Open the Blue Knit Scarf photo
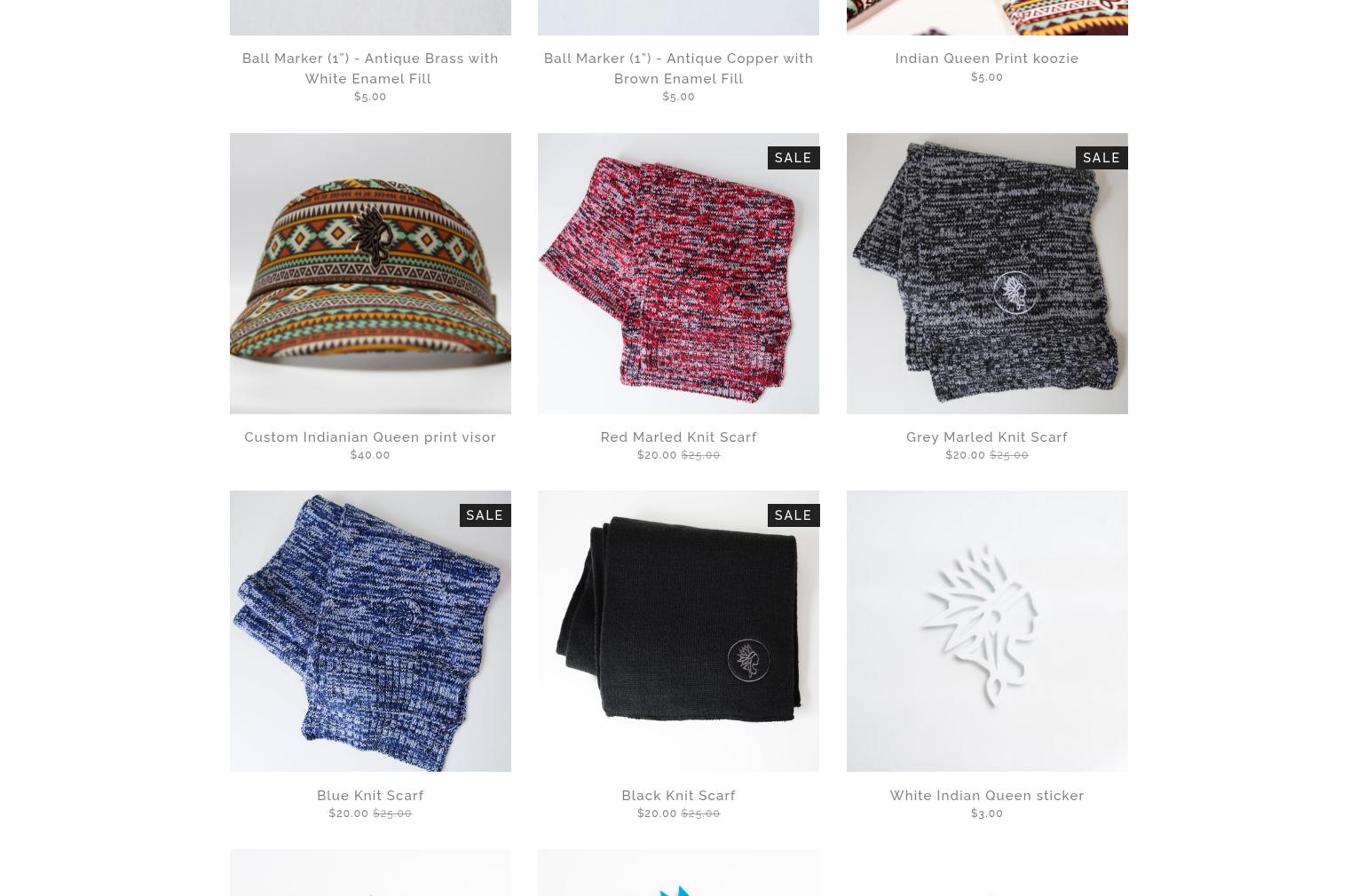Screen dimensions: 1358x896 [x=370, y=631]
